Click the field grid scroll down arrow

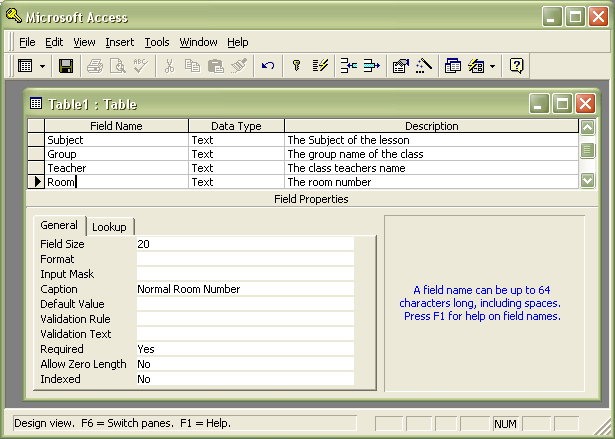click(x=587, y=180)
